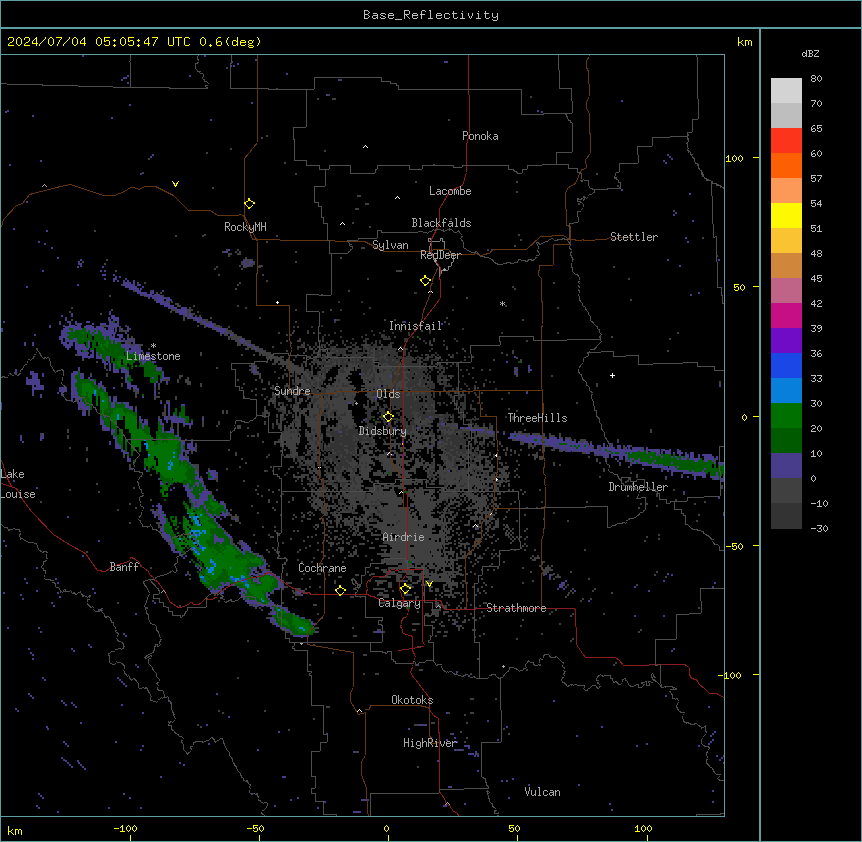The image size is (862, 842).
Task: Click the ThreeHills label
Action: click(537, 418)
